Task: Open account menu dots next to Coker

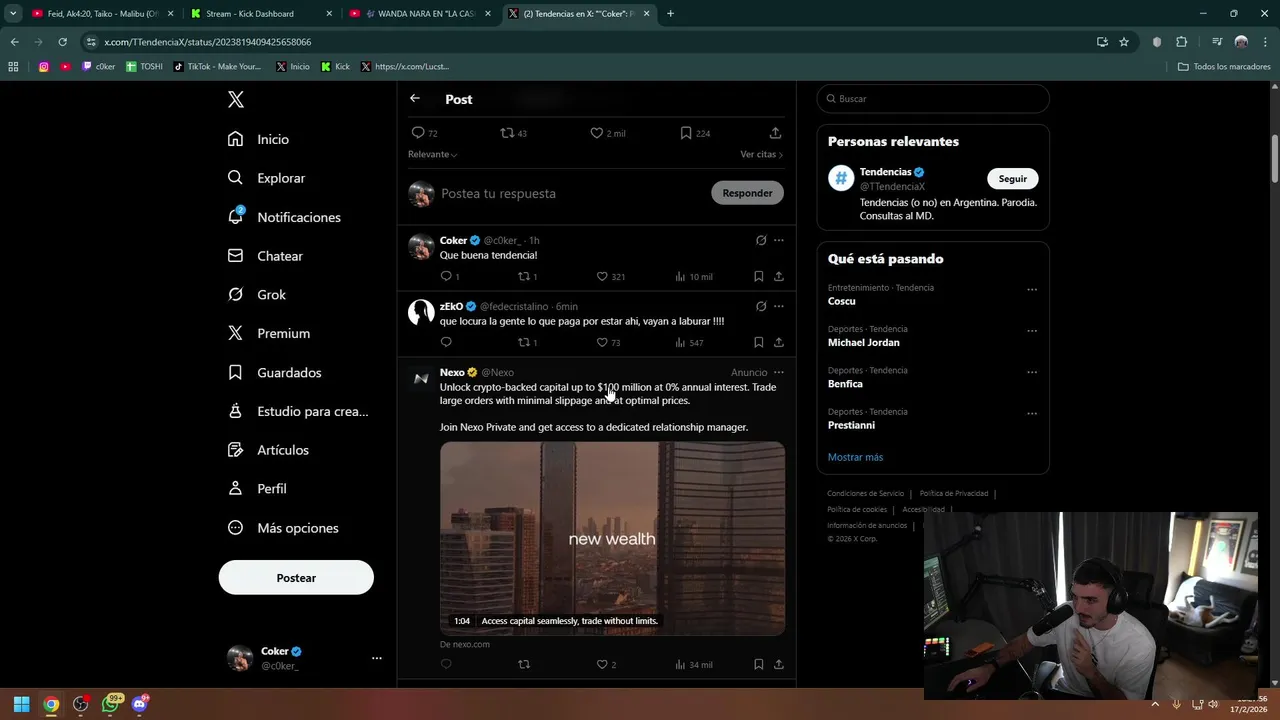Action: (x=377, y=658)
